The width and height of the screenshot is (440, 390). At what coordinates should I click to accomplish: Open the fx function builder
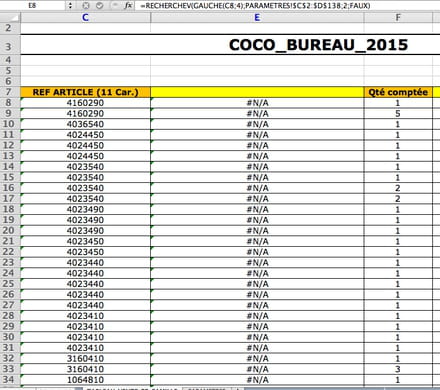click(128, 5)
